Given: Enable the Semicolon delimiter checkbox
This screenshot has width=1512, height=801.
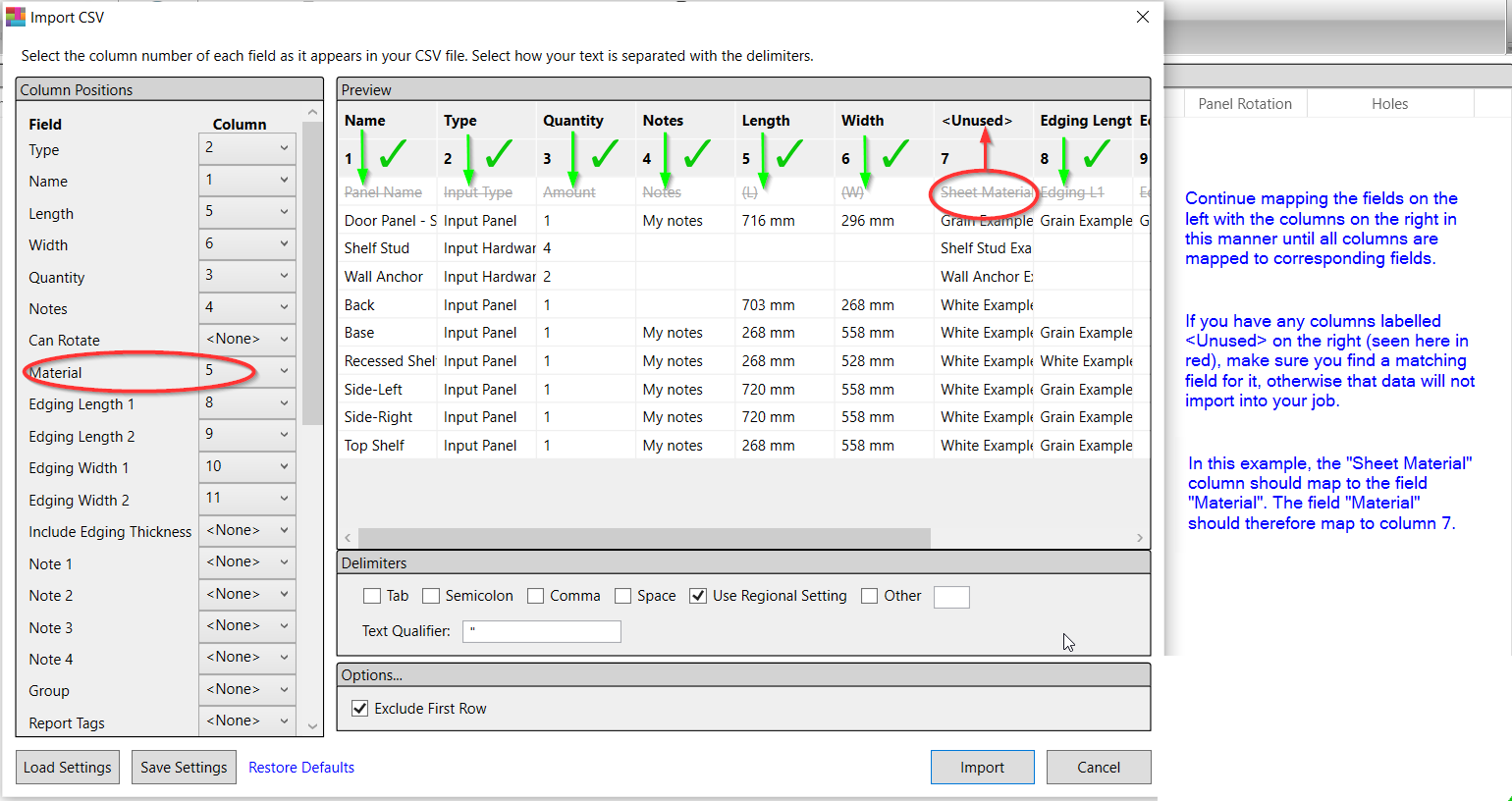Looking at the screenshot, I should 431,596.
